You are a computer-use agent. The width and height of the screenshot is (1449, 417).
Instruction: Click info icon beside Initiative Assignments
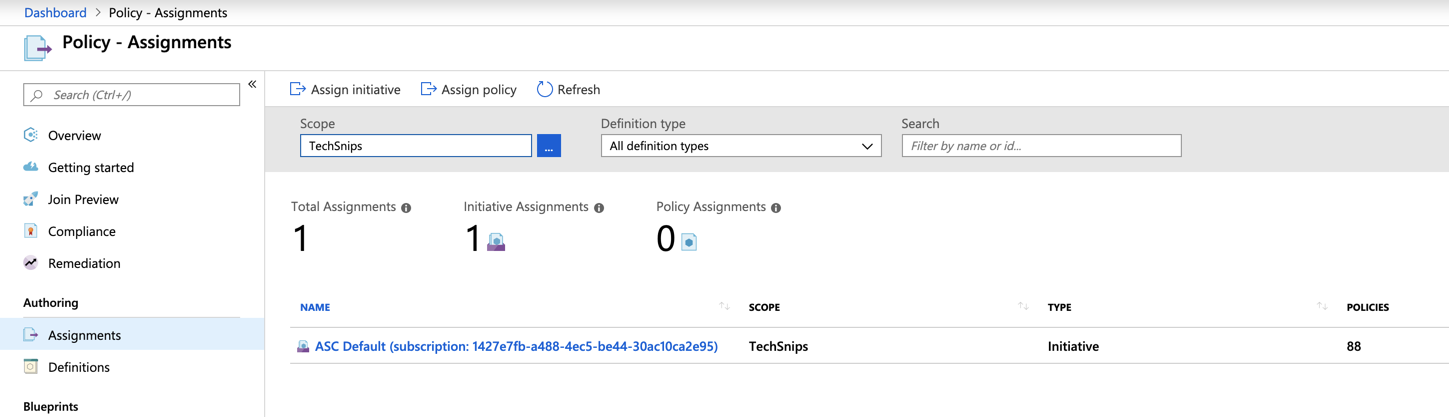(599, 208)
